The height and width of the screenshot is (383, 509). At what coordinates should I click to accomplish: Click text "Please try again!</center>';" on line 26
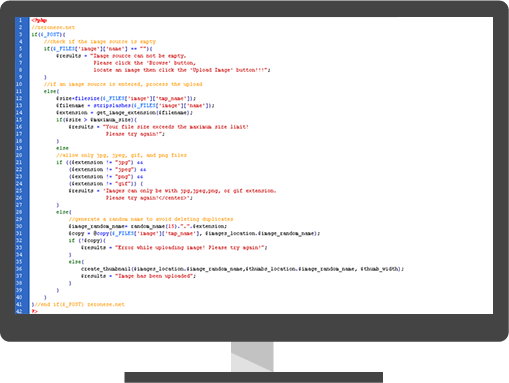pos(149,198)
